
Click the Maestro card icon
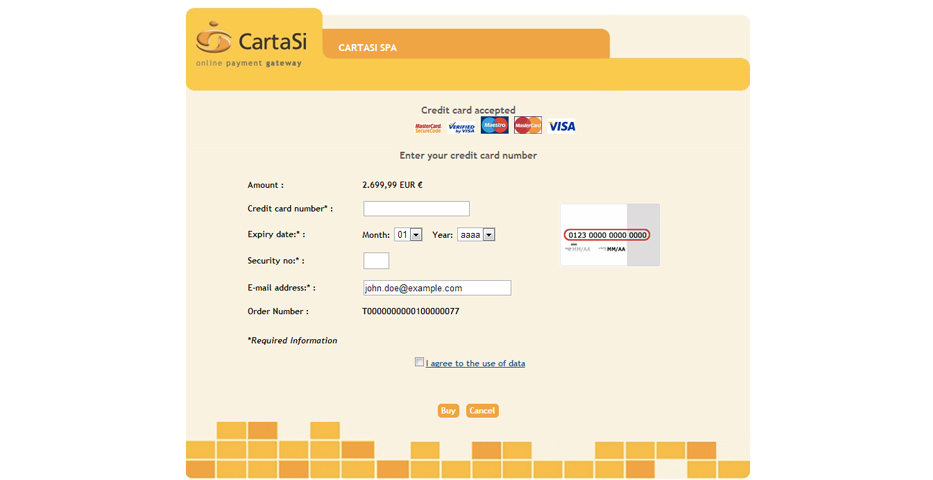(x=494, y=126)
